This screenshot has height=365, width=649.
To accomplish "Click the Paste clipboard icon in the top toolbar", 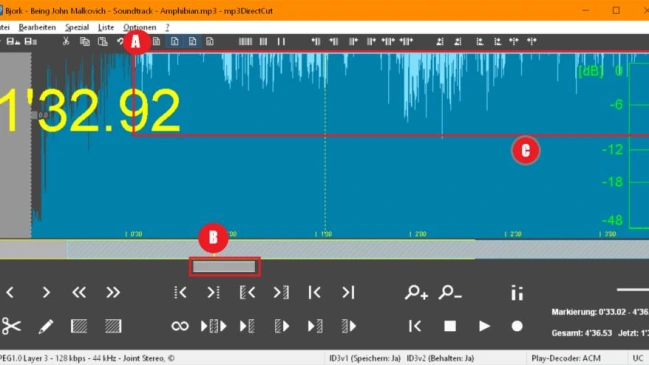I will pos(103,41).
